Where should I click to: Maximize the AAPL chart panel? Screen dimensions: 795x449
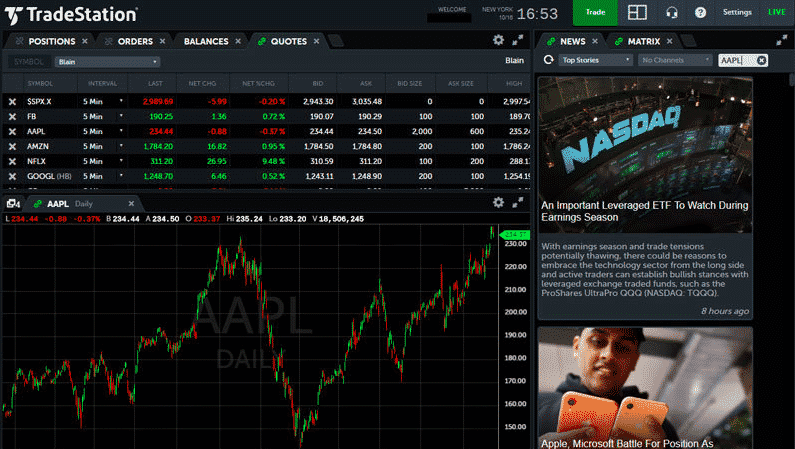(518, 203)
